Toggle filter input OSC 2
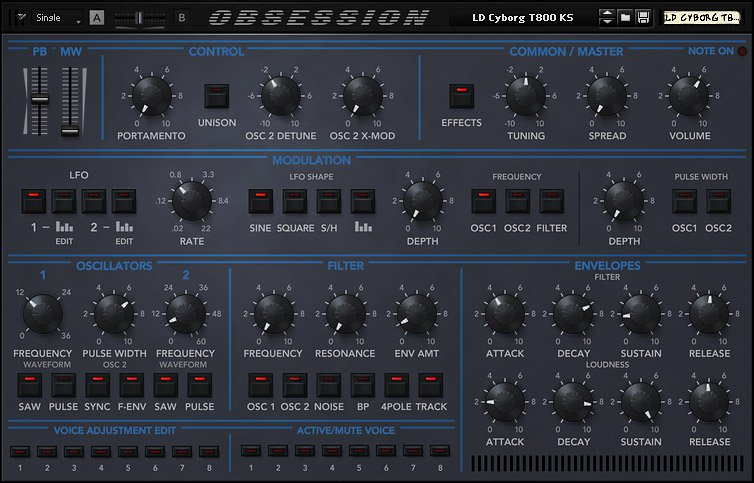 coord(295,385)
